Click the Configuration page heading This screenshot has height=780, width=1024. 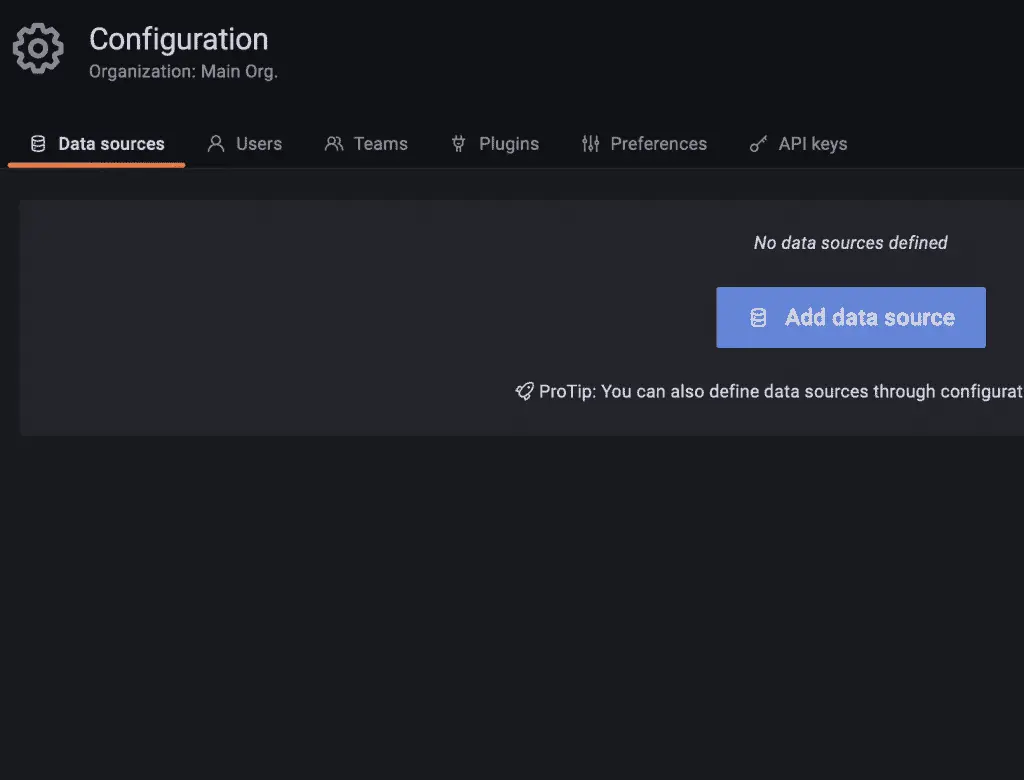point(178,39)
